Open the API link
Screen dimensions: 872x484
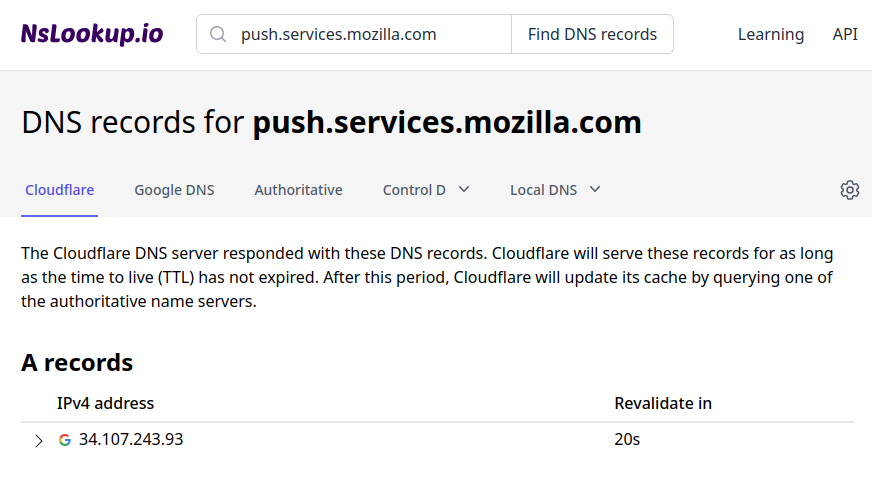click(845, 34)
